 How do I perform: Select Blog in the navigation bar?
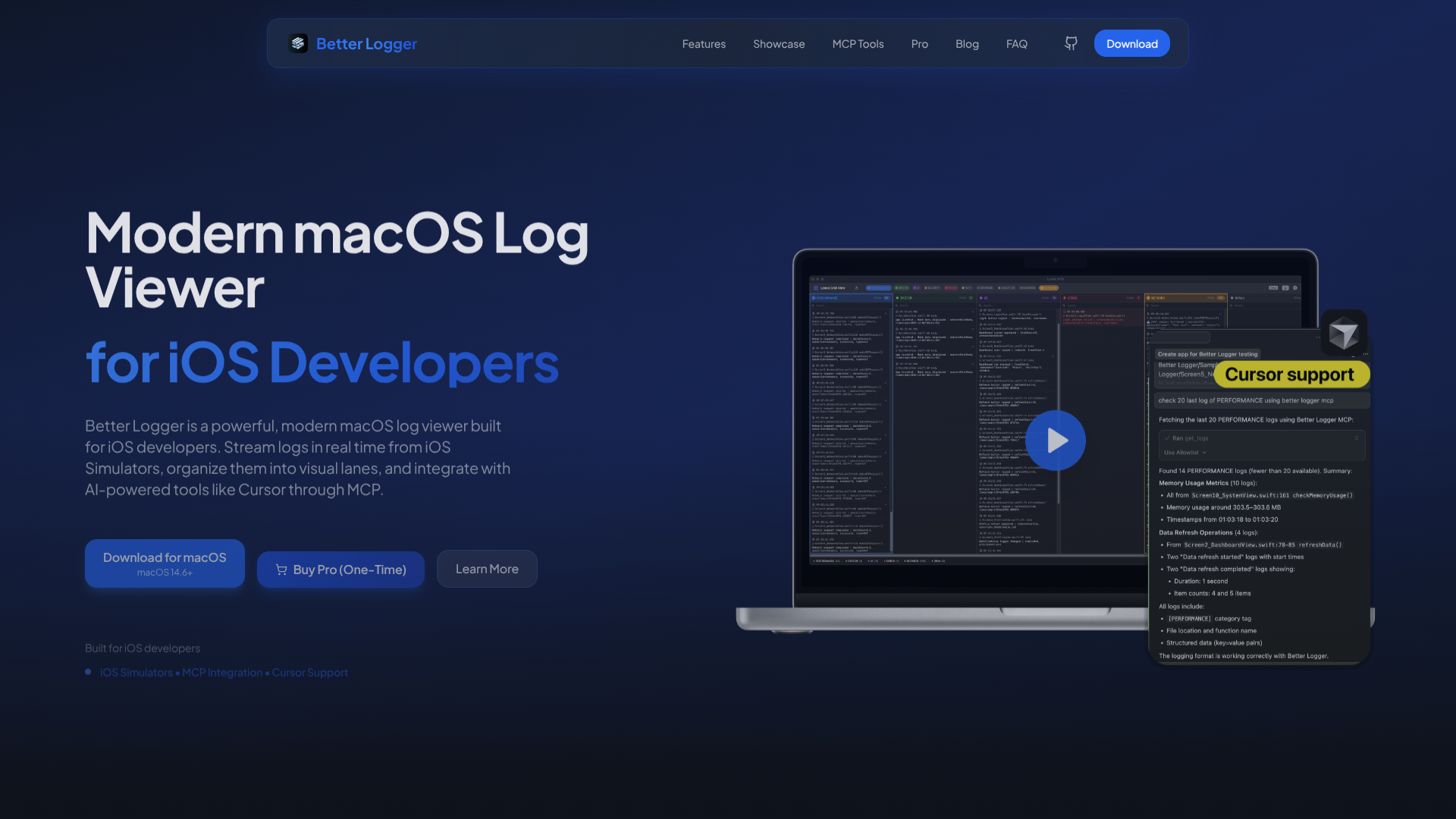[x=967, y=43]
